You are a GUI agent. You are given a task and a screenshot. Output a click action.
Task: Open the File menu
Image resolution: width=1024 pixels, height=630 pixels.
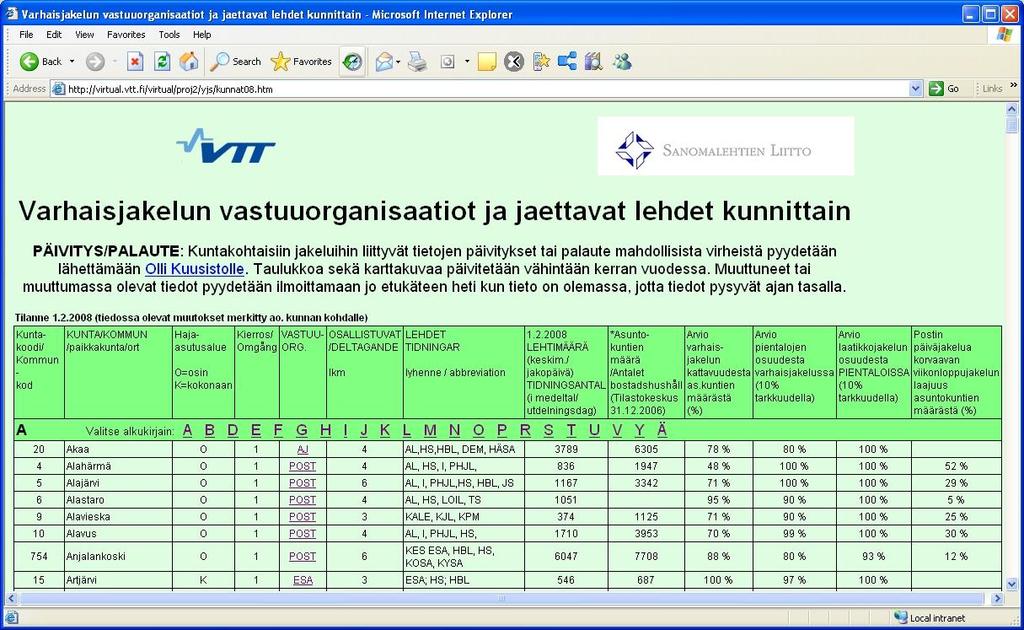(x=26, y=35)
